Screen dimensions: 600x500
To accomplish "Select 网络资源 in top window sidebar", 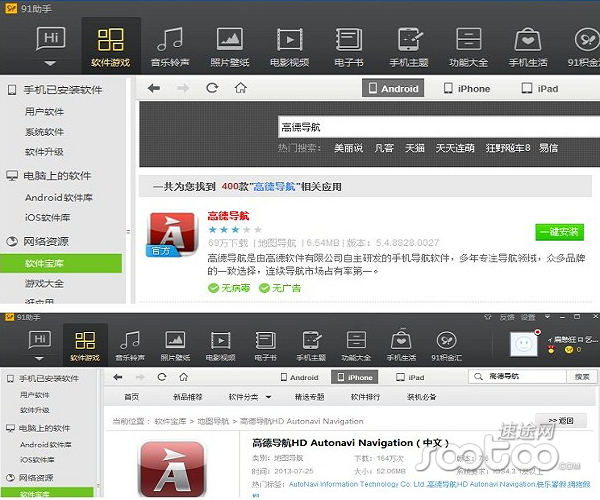I will (x=38, y=241).
